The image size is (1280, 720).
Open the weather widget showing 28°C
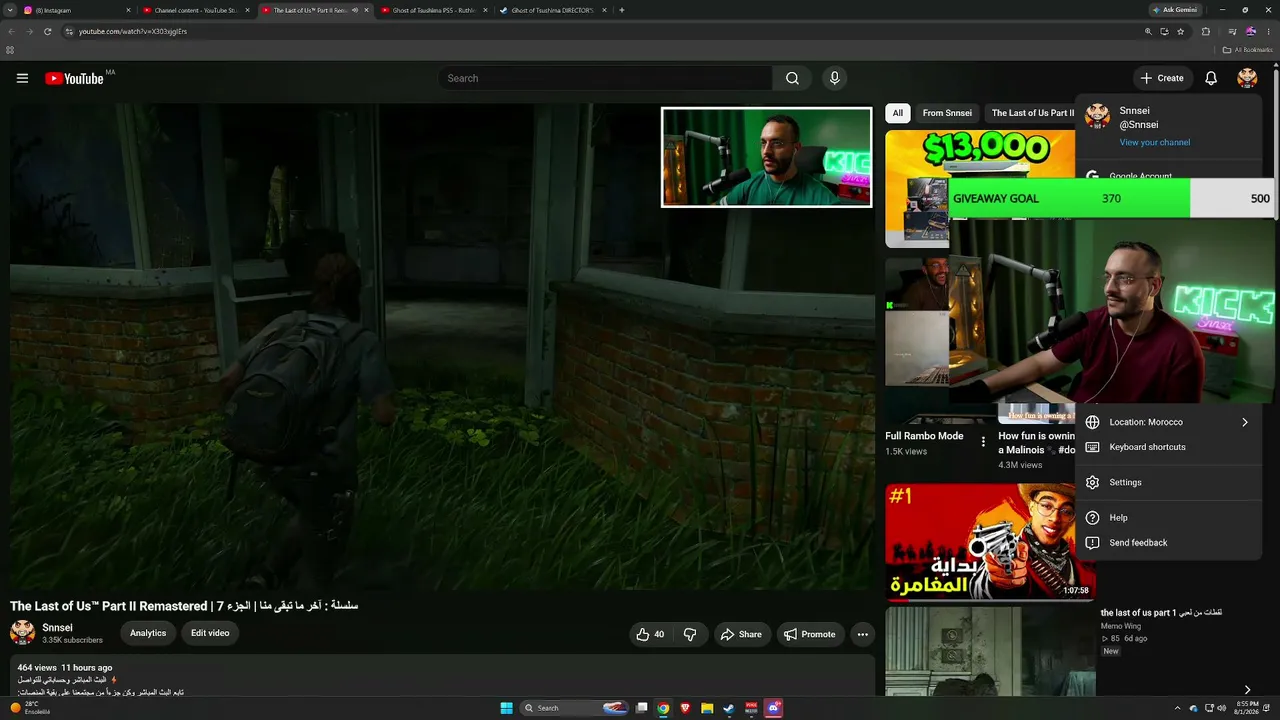tap(29, 708)
